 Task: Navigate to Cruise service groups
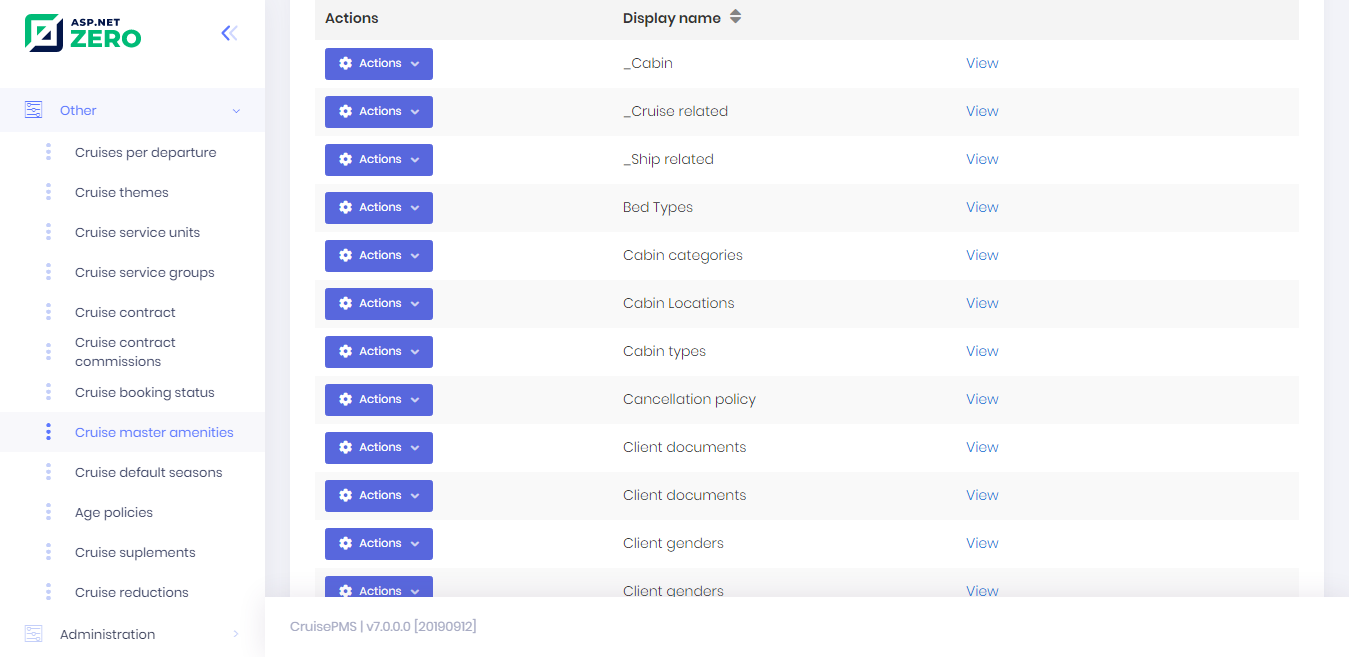coord(145,272)
